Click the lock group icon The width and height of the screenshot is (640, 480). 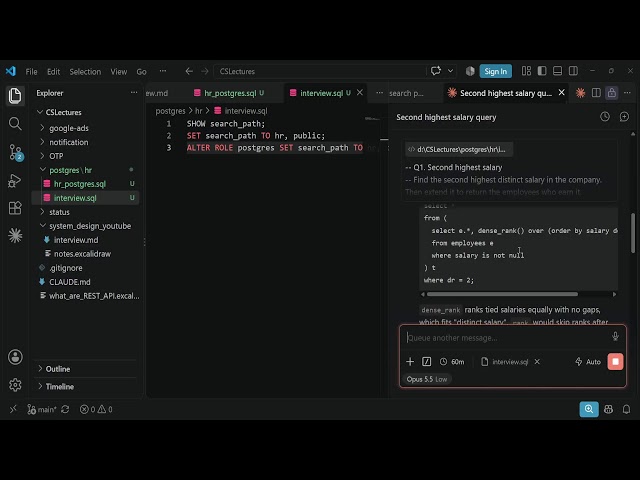[611, 93]
